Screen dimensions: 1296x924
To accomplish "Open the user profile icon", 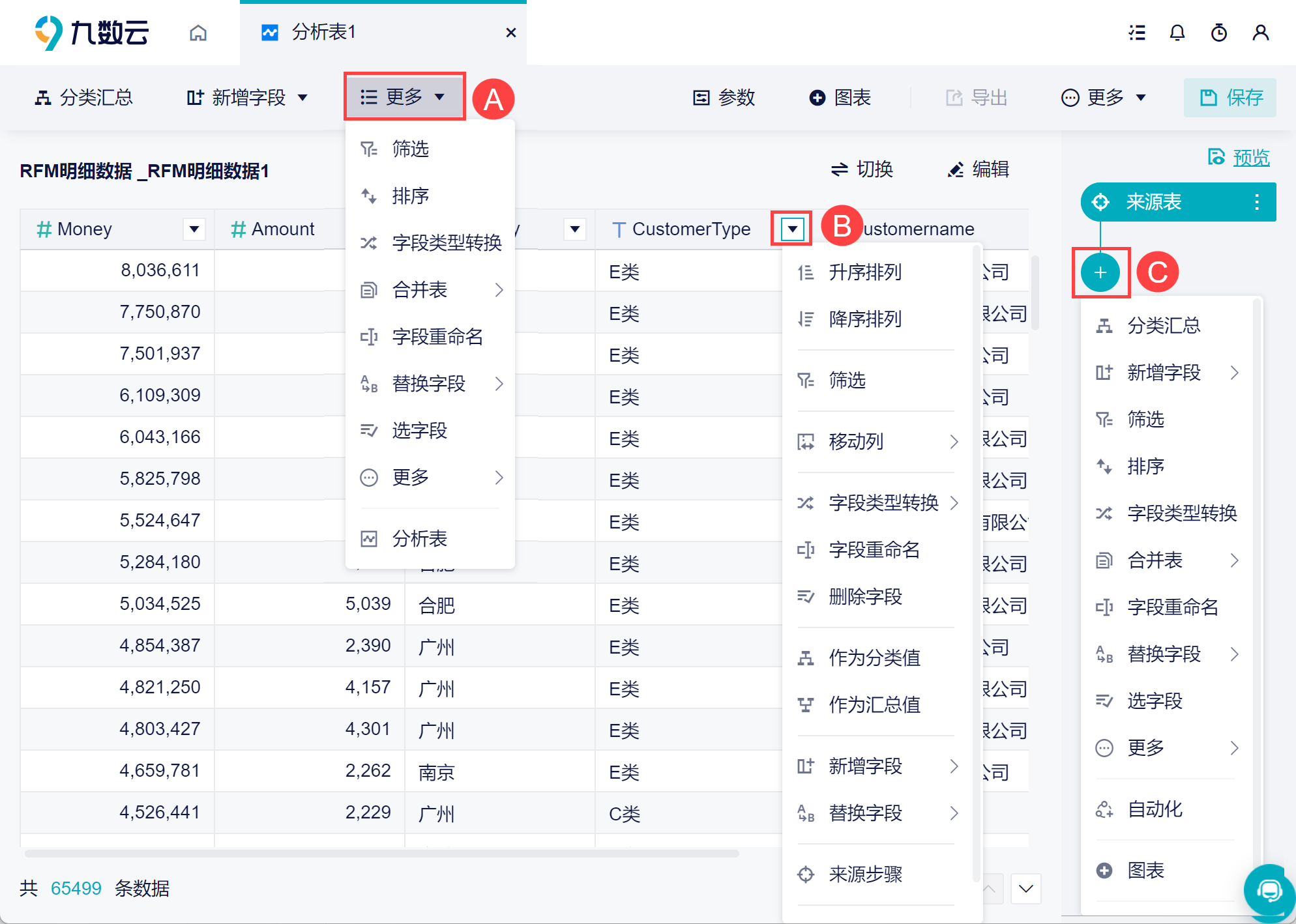I will [1260, 33].
